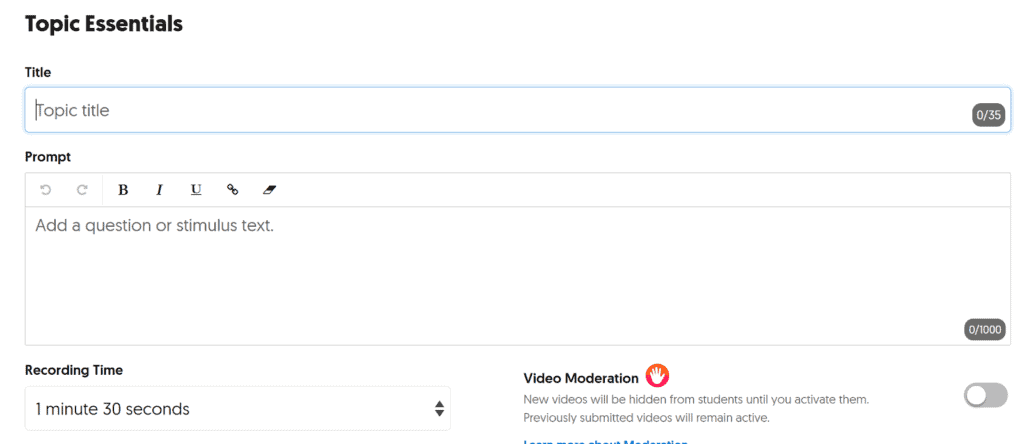Click the Video Moderation label
The image size is (1024, 444).
tap(581, 378)
